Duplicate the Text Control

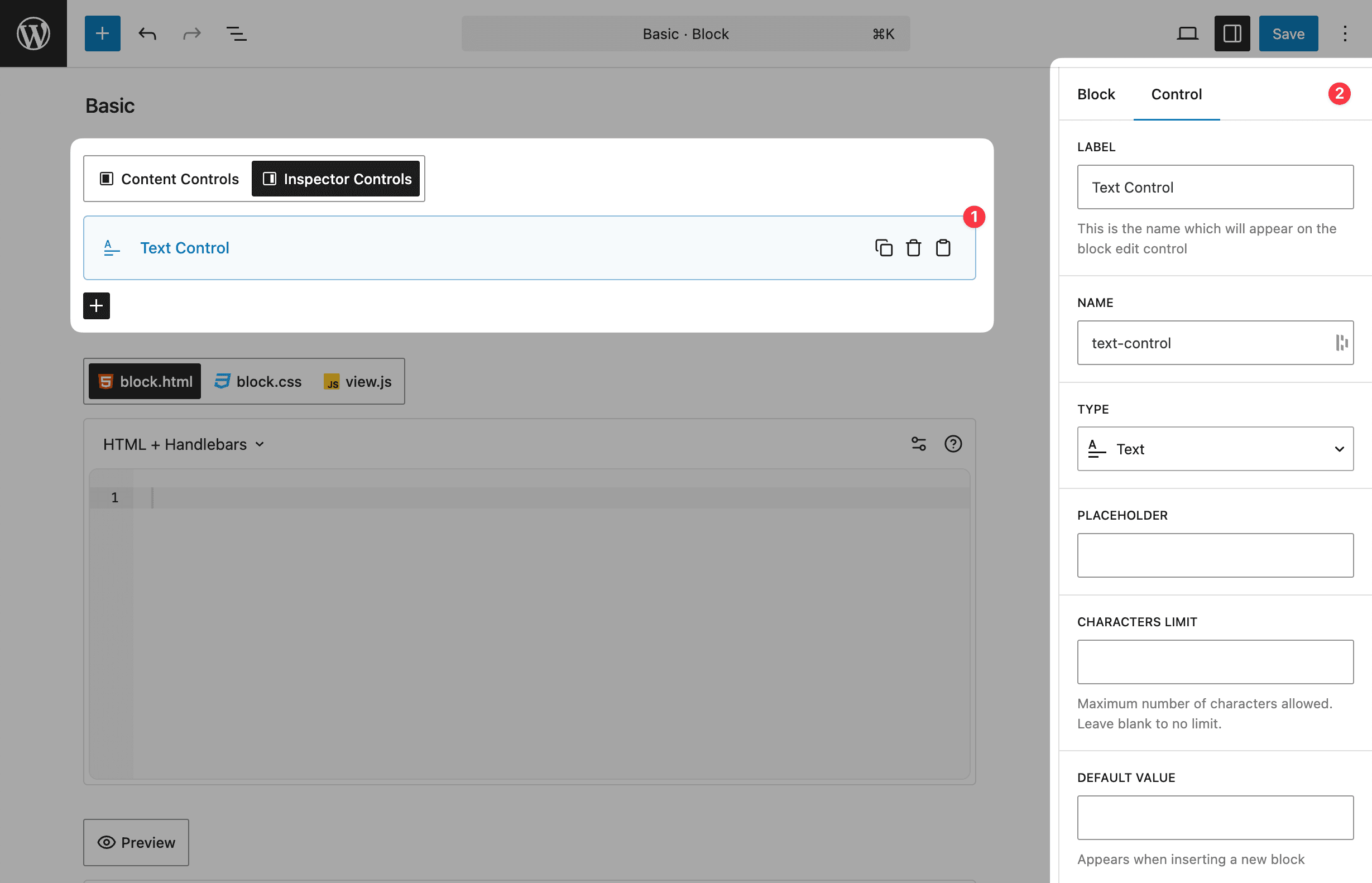coord(884,248)
